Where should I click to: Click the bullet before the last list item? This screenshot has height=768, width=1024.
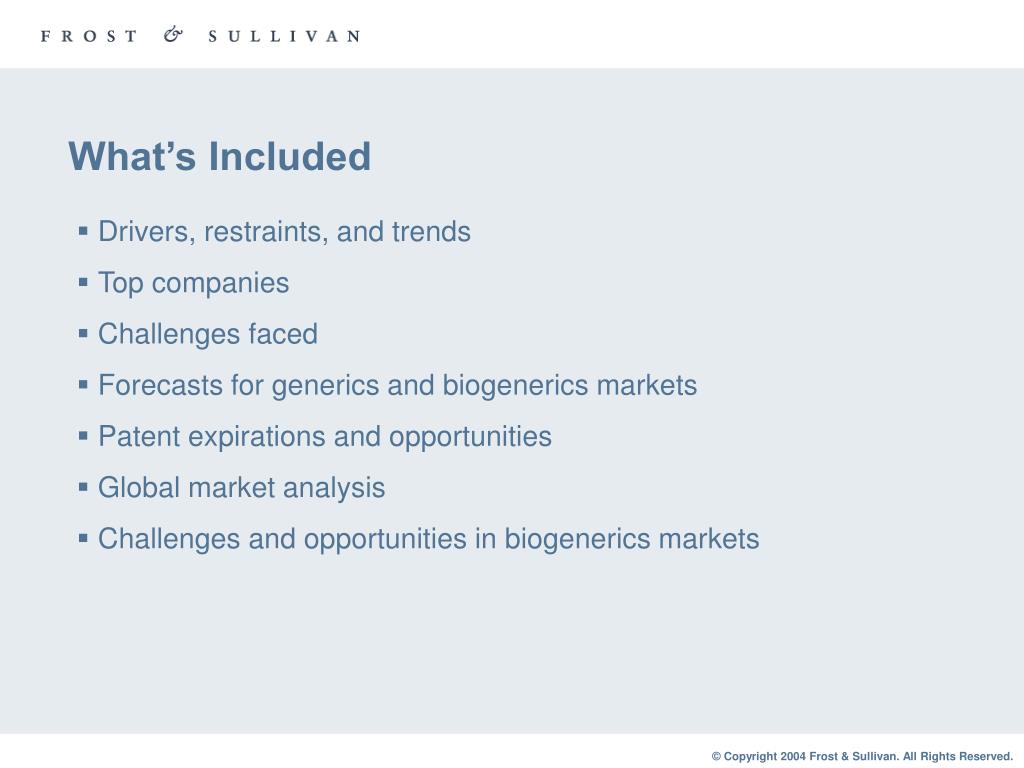[x=83, y=538]
